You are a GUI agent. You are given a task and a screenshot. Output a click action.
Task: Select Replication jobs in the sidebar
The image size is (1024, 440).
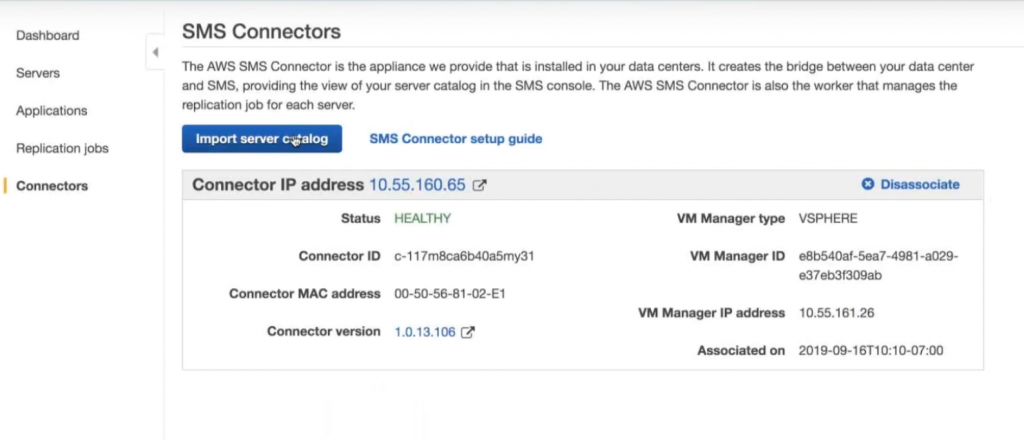tap(62, 148)
